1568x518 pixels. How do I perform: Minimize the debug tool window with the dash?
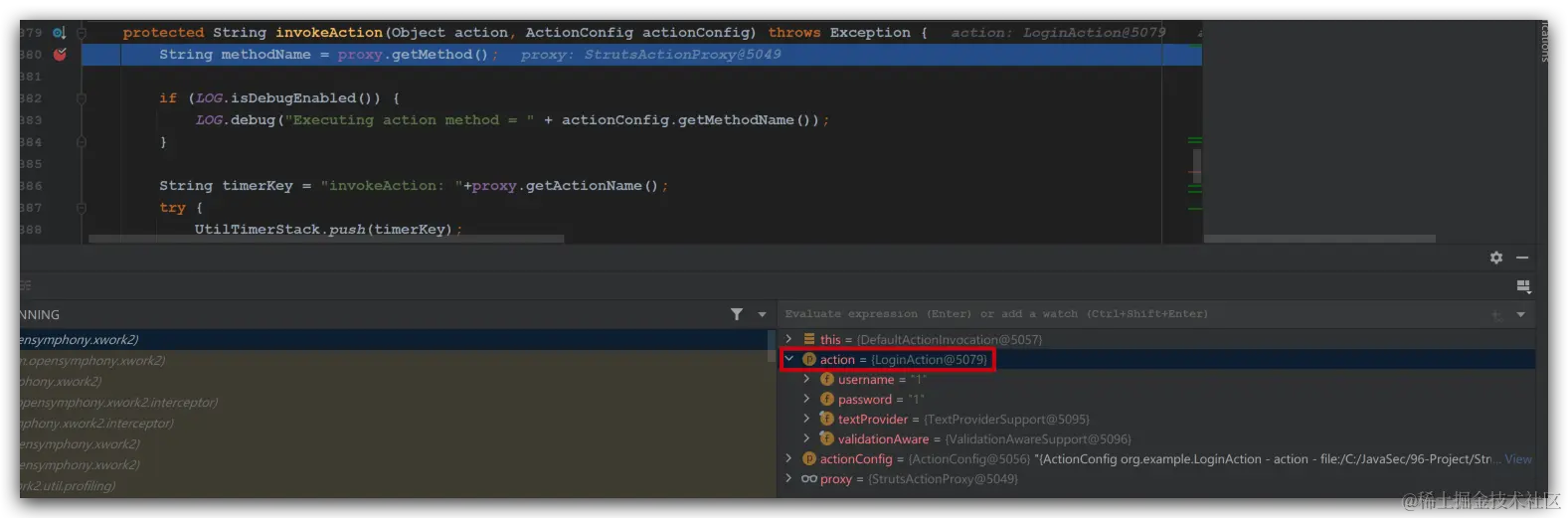(1522, 258)
